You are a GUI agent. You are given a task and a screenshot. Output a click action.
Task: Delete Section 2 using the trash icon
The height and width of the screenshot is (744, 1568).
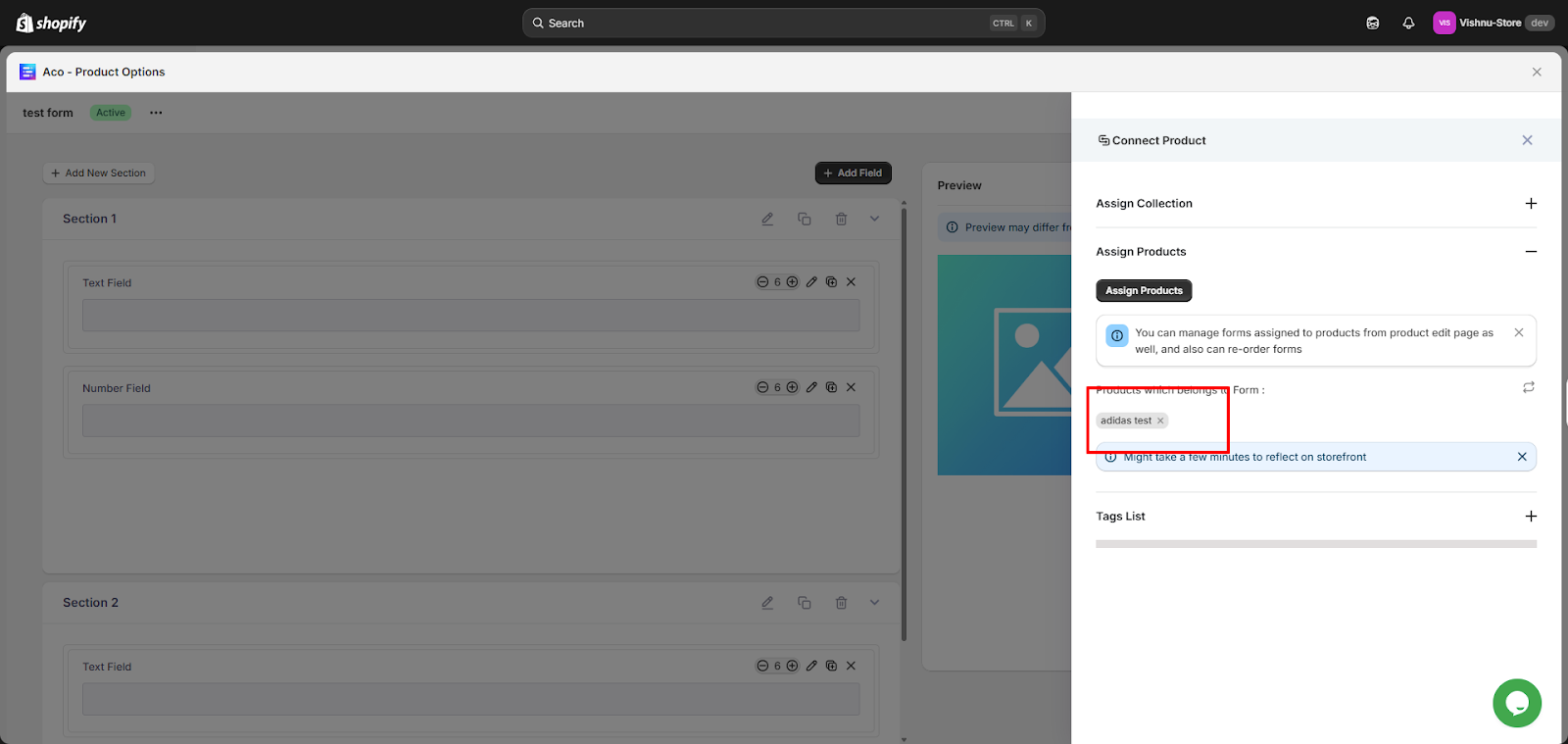[x=841, y=603]
